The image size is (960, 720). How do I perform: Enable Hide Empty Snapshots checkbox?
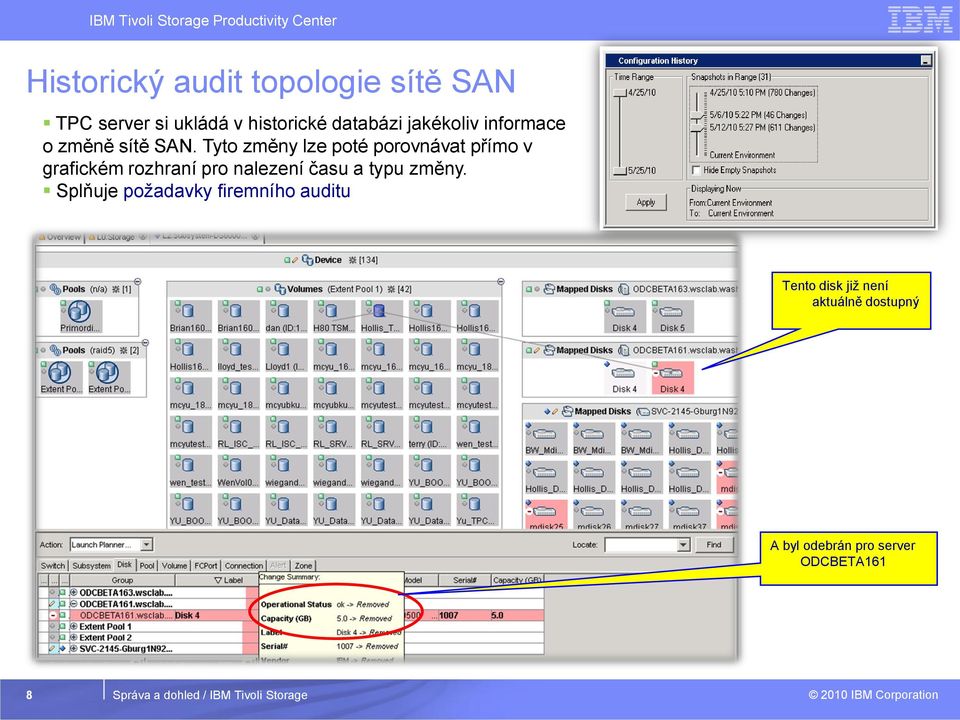(x=696, y=170)
